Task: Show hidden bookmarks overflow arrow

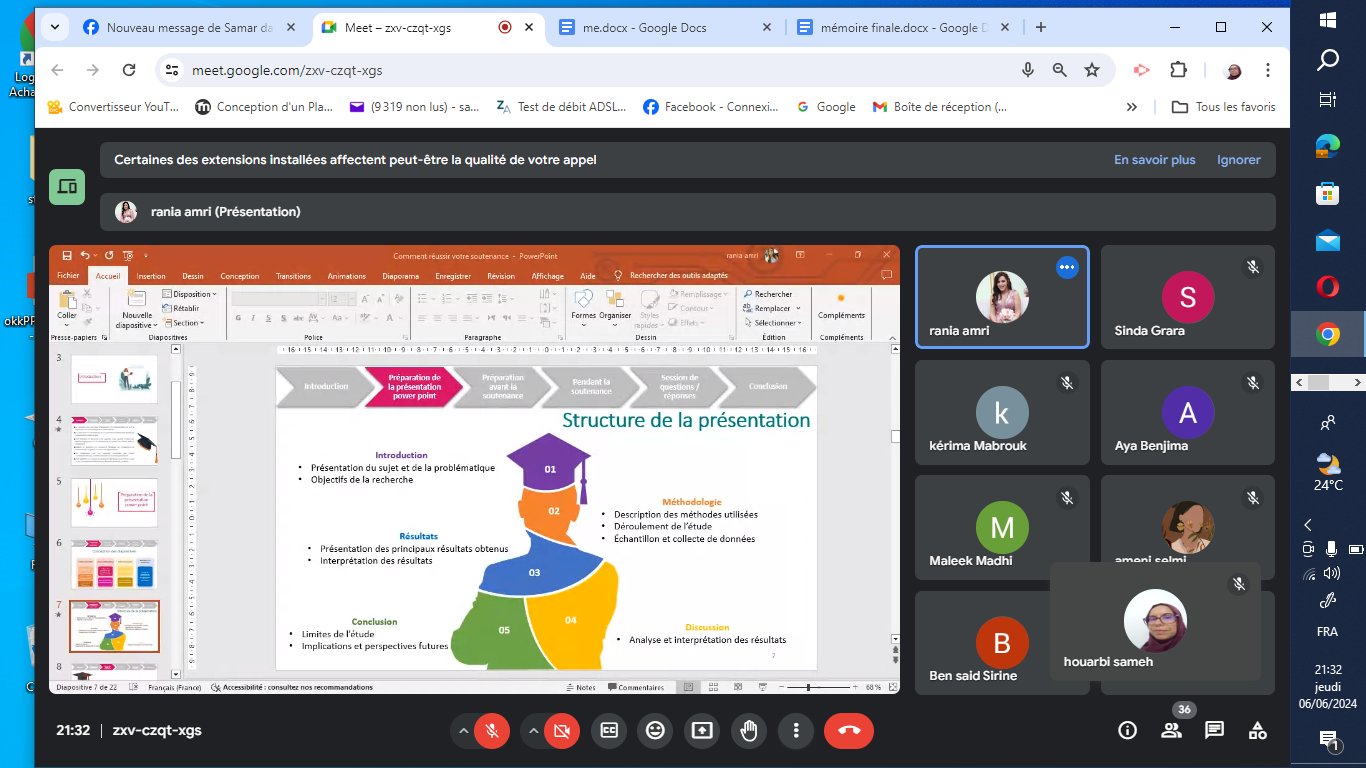Action: pyautogui.click(x=1132, y=107)
